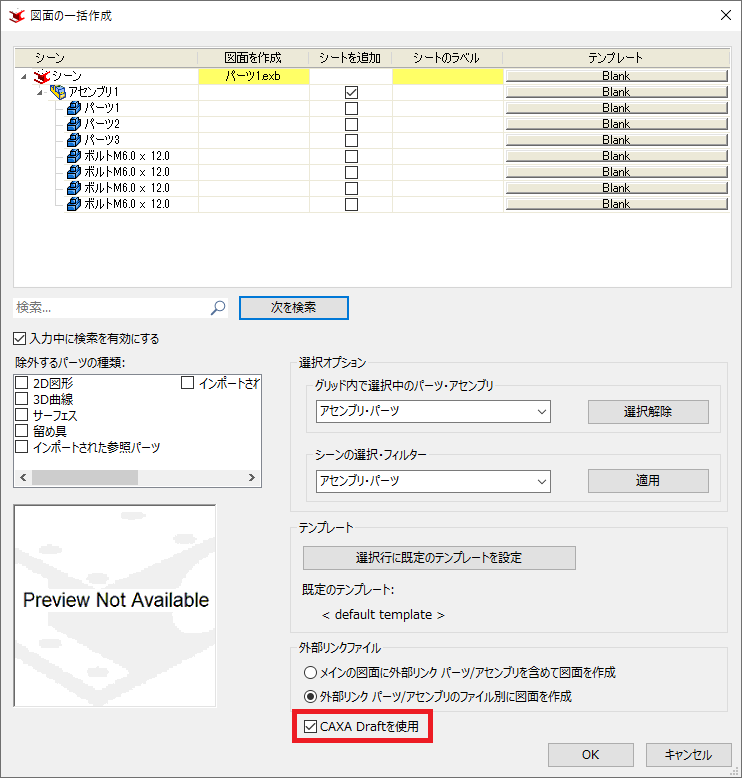Viewport: 742px width, 778px height.
Task: Select the アセンブリ1 tree row
Action: click(93, 92)
